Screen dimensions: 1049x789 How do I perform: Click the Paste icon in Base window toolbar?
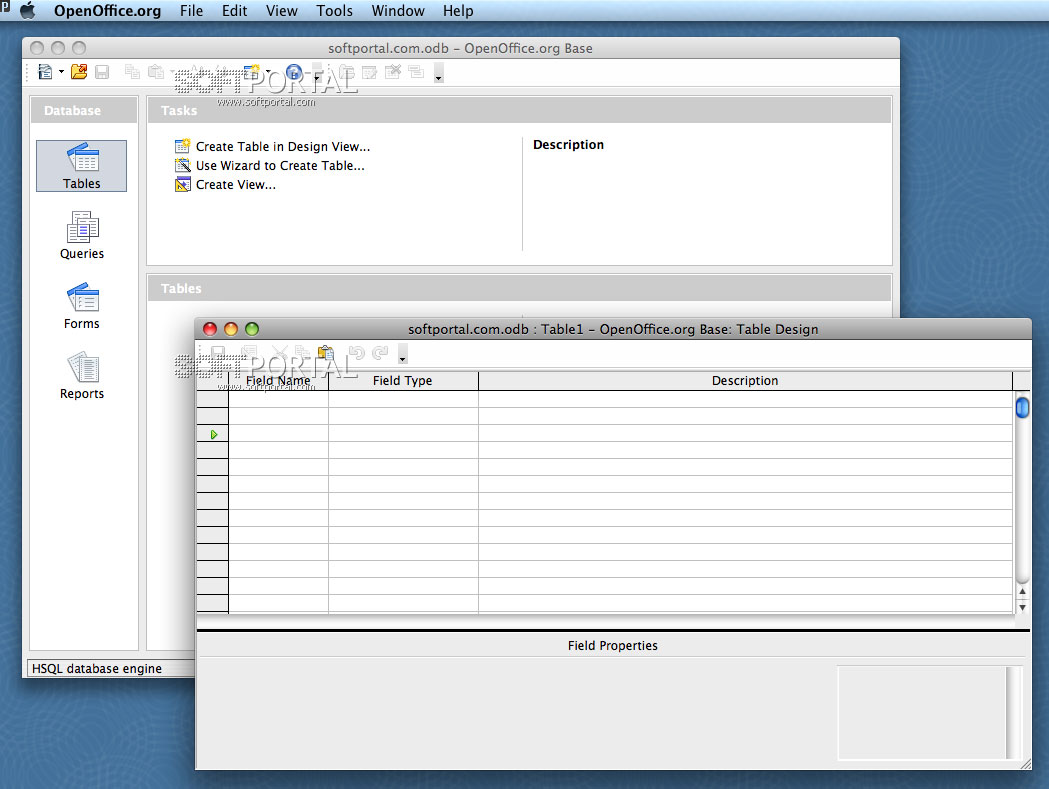[156, 72]
